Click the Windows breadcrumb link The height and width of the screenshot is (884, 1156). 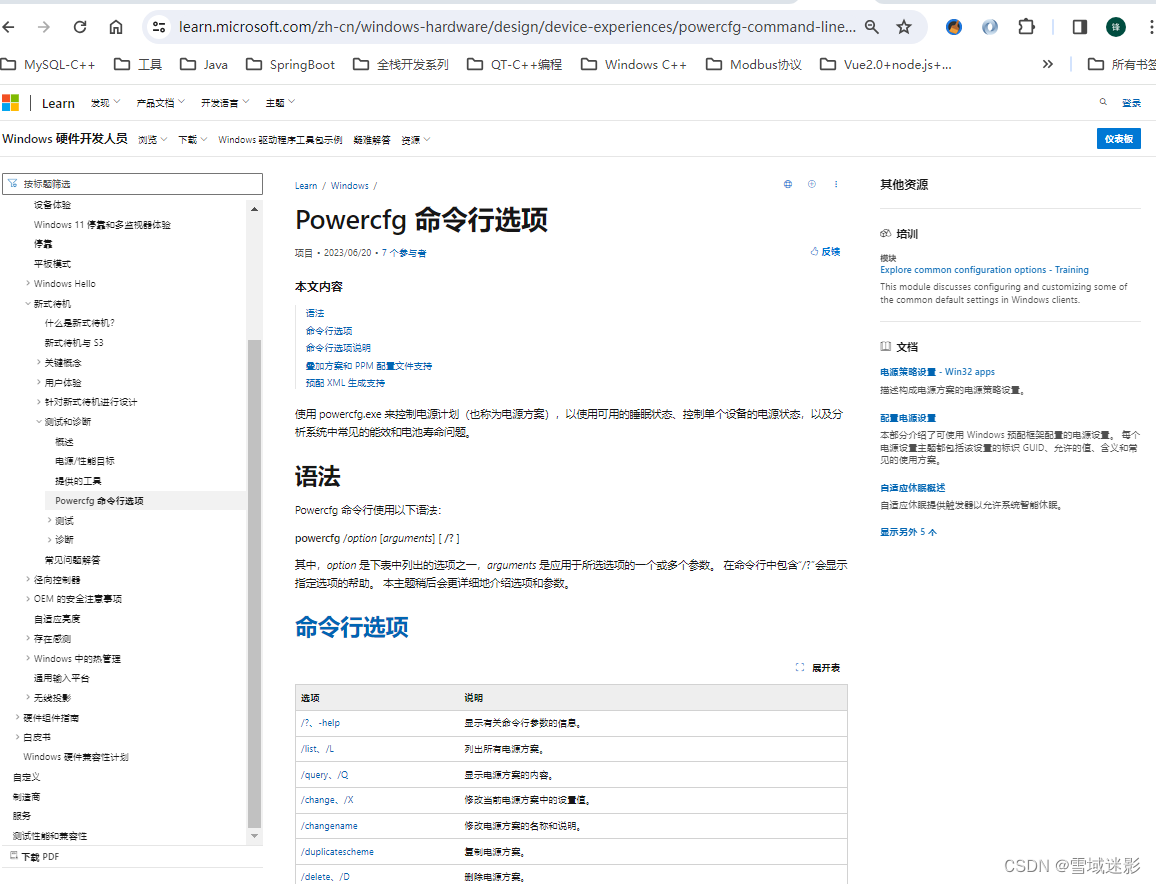coord(349,186)
